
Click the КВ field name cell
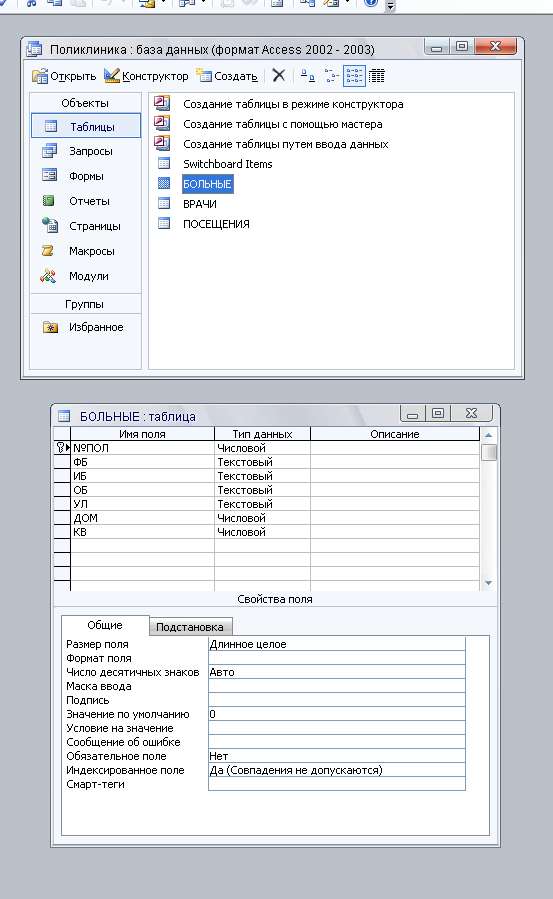pyautogui.click(x=142, y=532)
